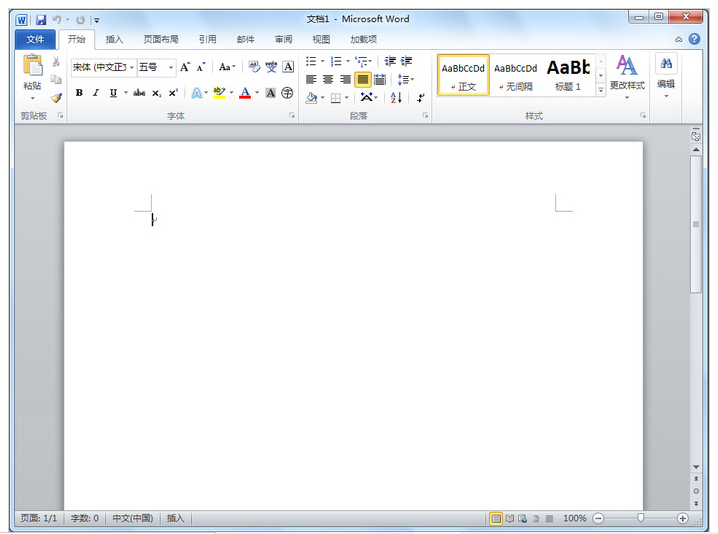Screen dimensions: 718x534
Task: Click the Format Painter brush icon
Action: [56, 98]
